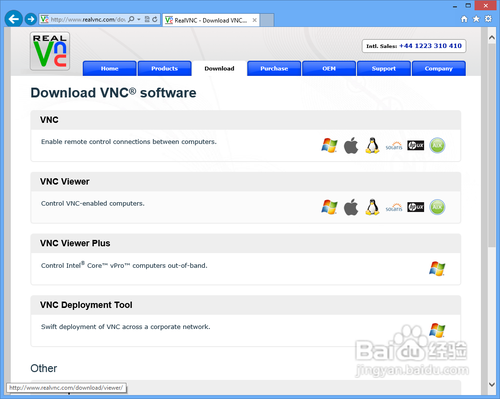Open browser tools gear icon
500x399 pixels.
488,19
